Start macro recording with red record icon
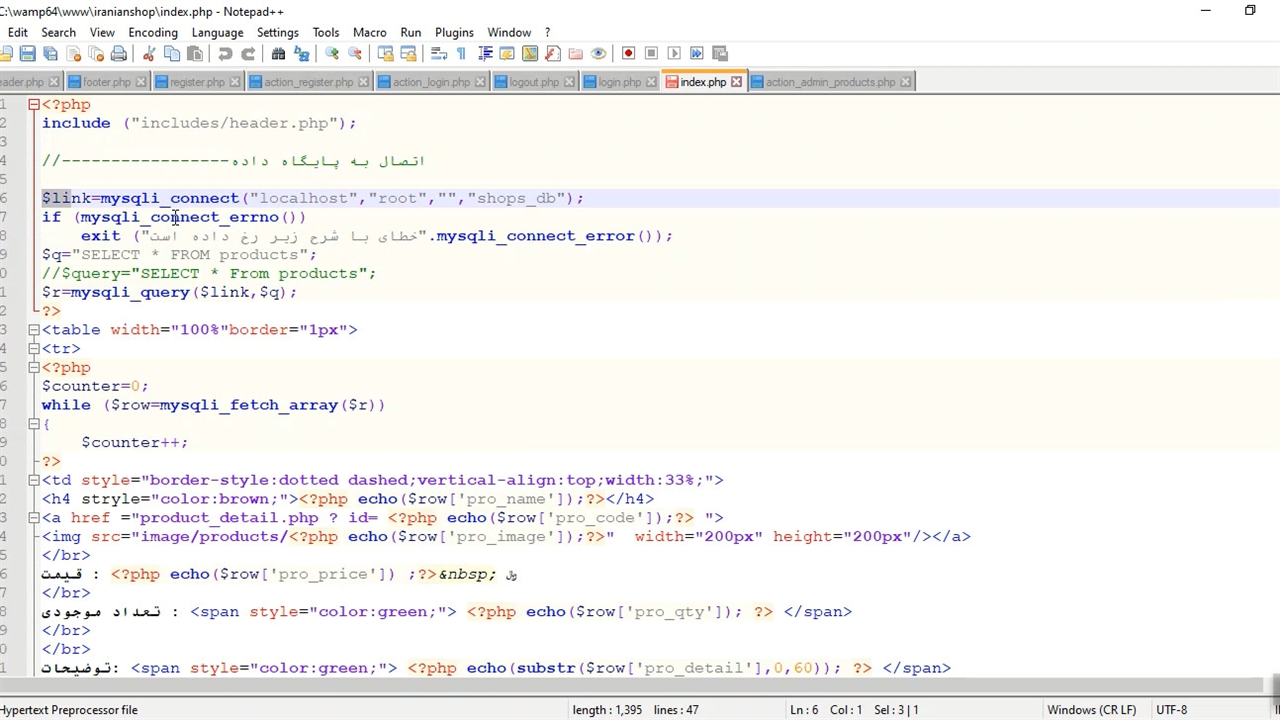 [628, 54]
